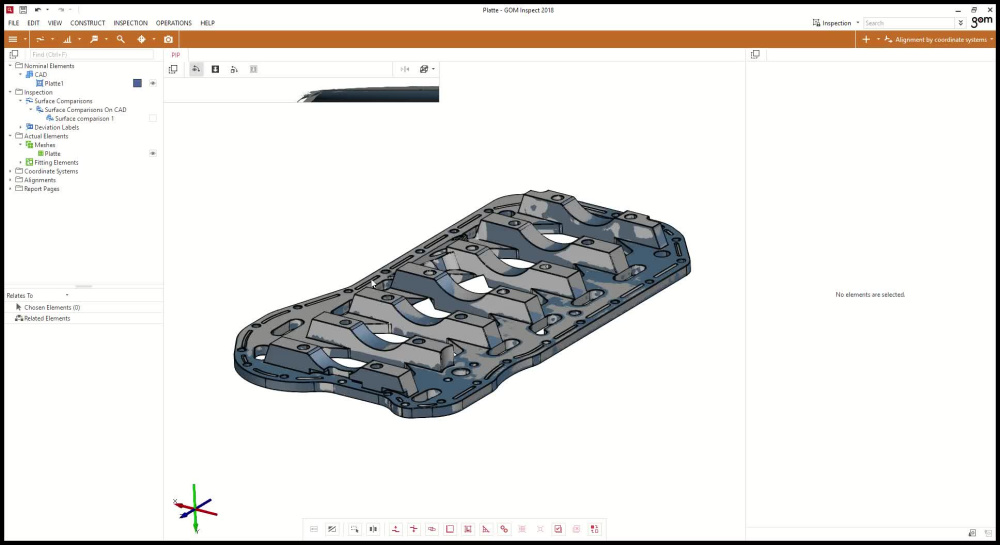Collapse the Inspection folder arrow
This screenshot has width=1000, height=545.
pyautogui.click(x=10, y=92)
